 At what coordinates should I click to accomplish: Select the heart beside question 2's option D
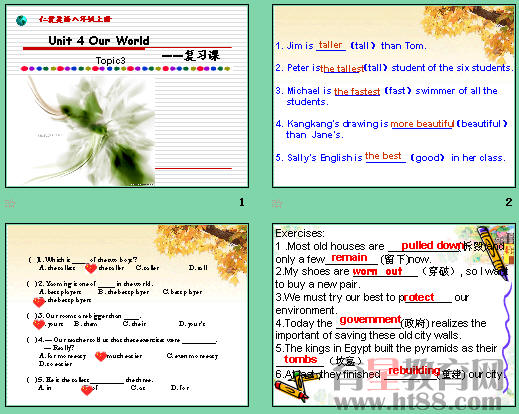coord(39,302)
